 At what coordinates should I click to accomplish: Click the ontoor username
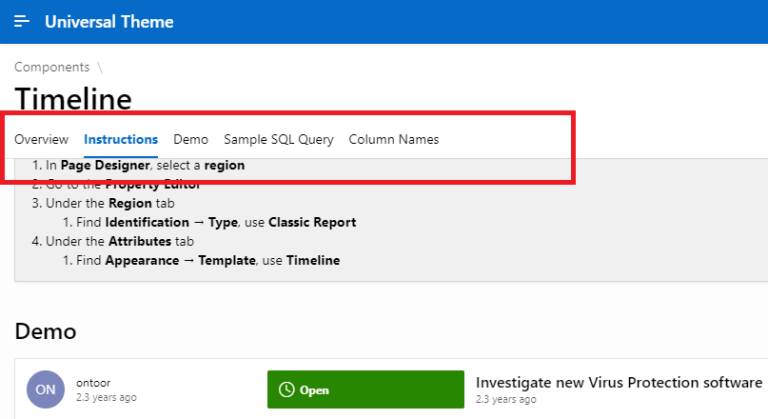pyautogui.click(x=93, y=383)
